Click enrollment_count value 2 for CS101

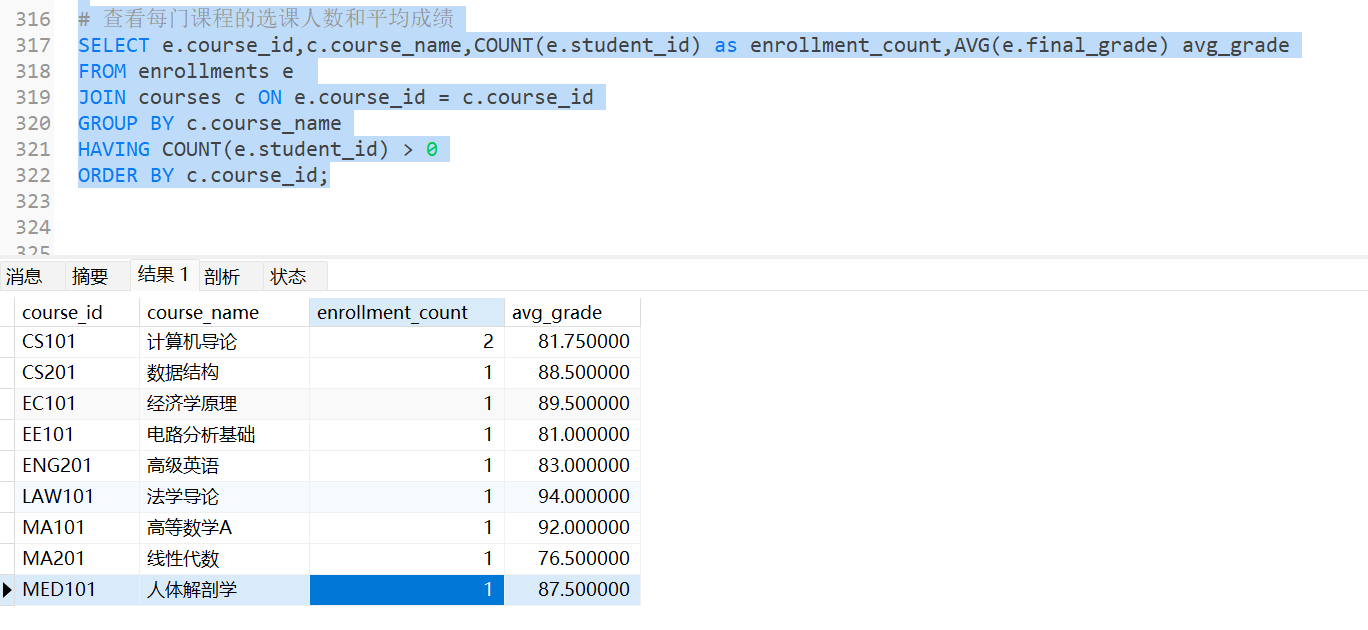coord(407,342)
